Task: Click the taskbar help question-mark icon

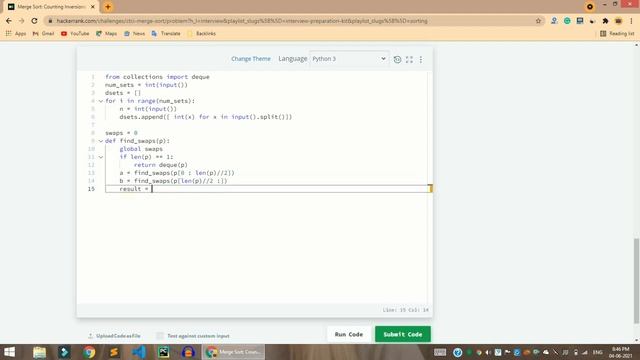Action: (458, 352)
